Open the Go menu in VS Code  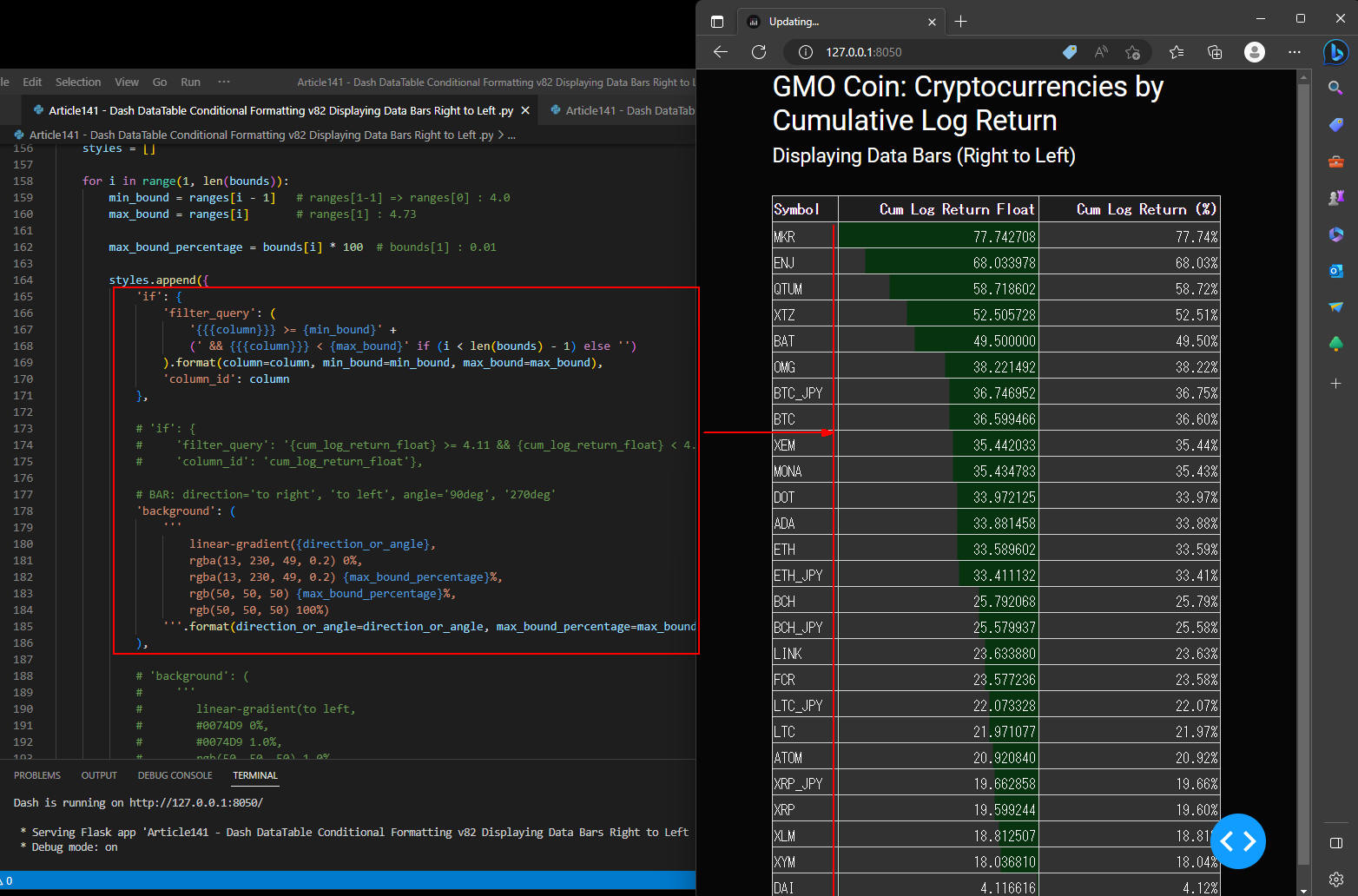pos(160,82)
